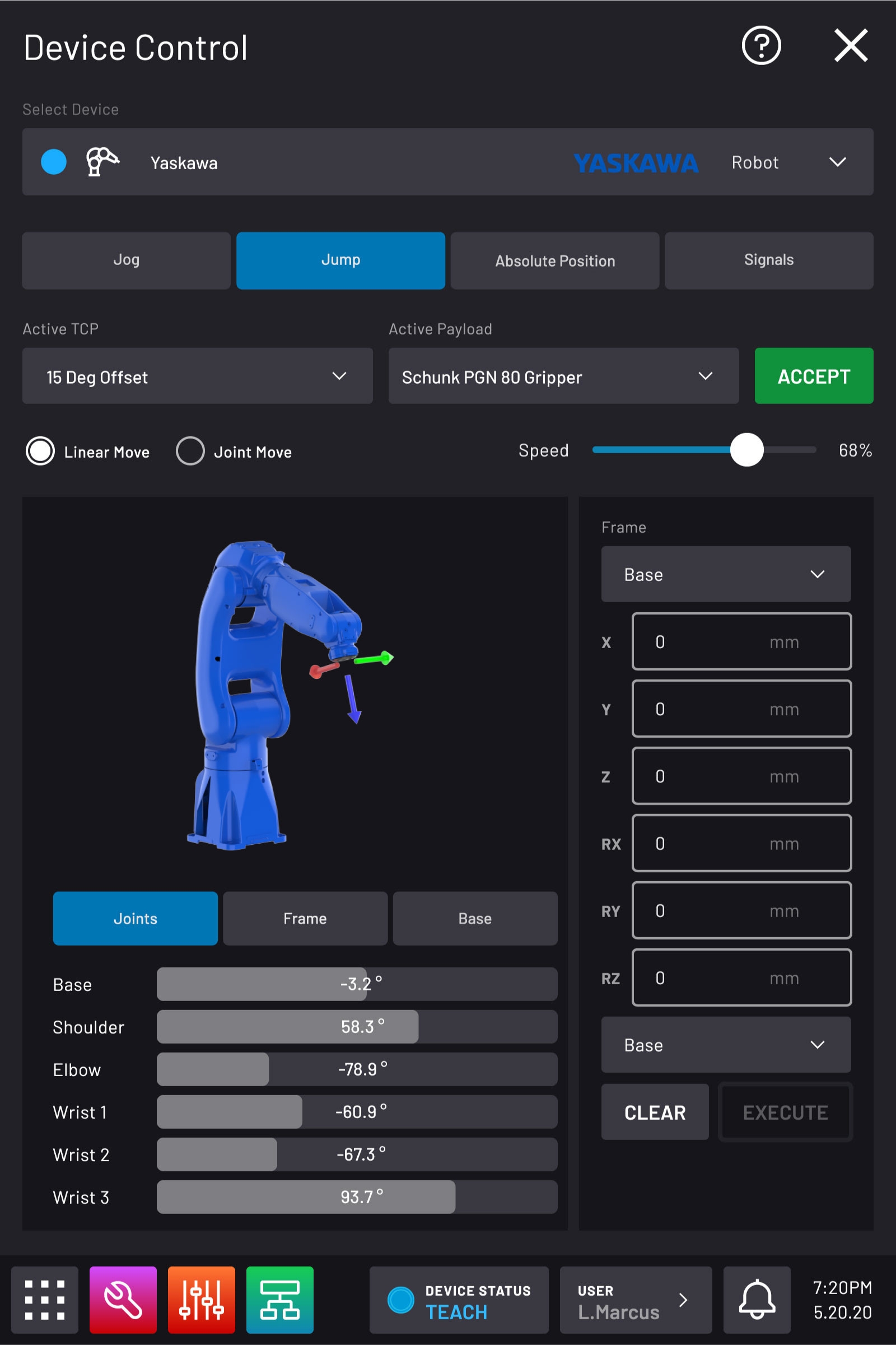896x1345 pixels.
Task: Open the Active TCP 15 Deg Offset dropdown
Action: tap(197, 376)
